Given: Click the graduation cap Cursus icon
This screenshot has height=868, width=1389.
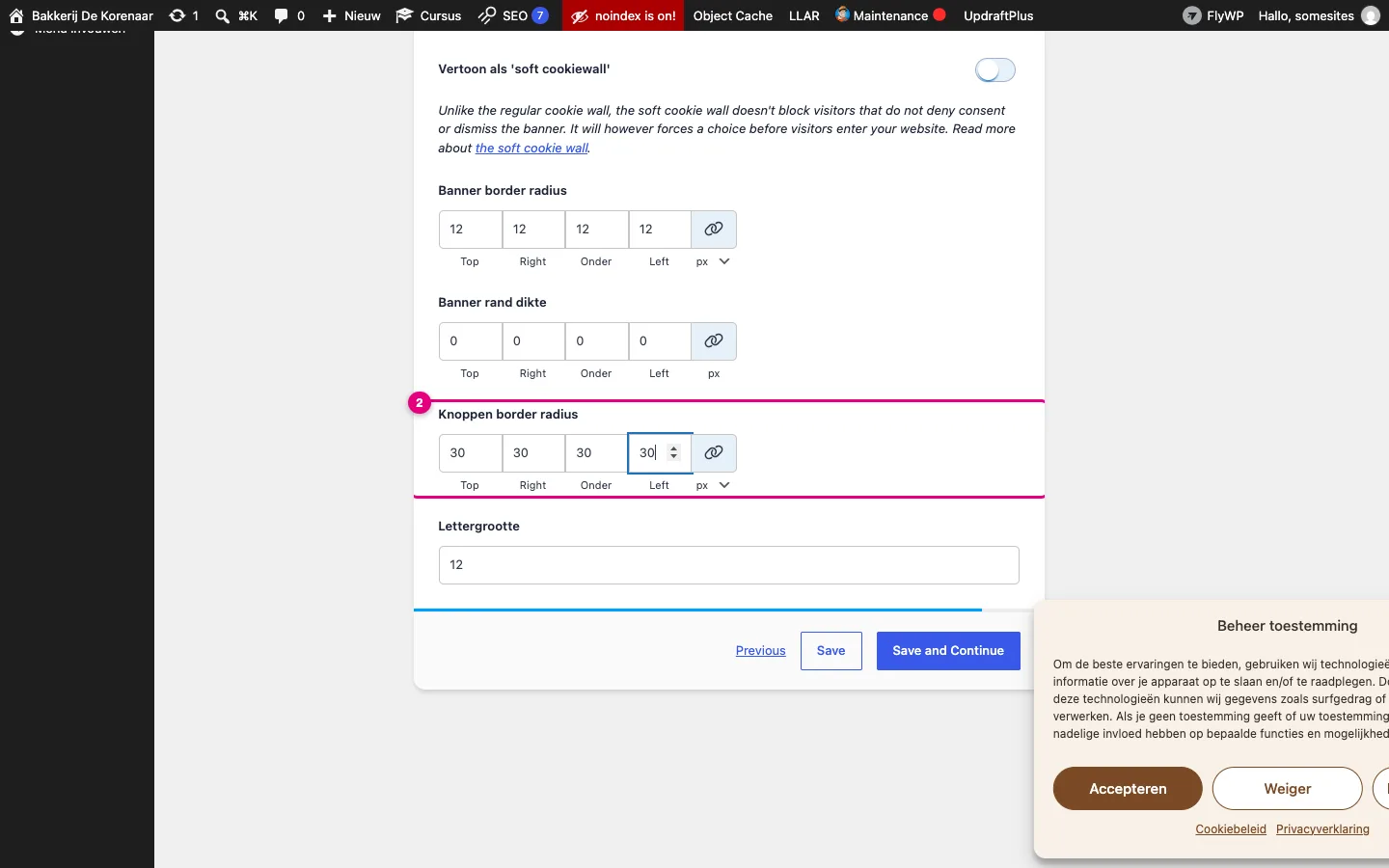Looking at the screenshot, I should click(x=404, y=15).
